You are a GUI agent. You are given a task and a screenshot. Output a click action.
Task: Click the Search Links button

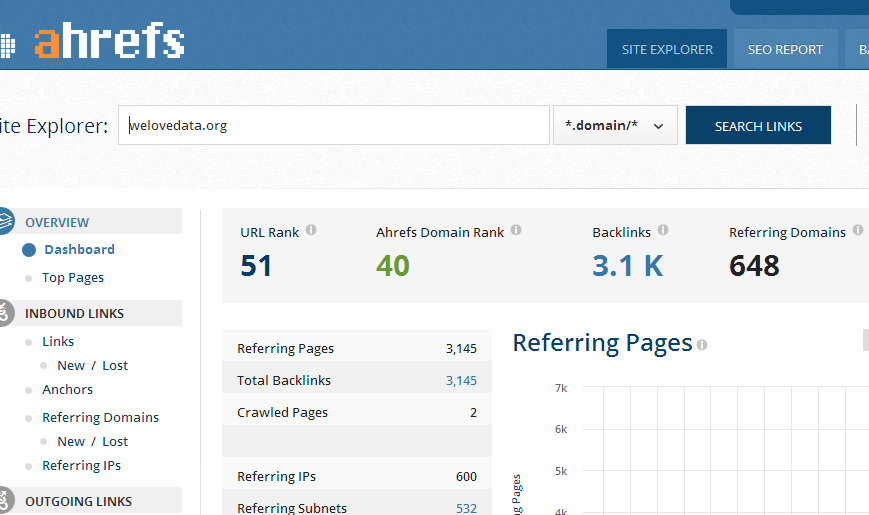click(758, 126)
